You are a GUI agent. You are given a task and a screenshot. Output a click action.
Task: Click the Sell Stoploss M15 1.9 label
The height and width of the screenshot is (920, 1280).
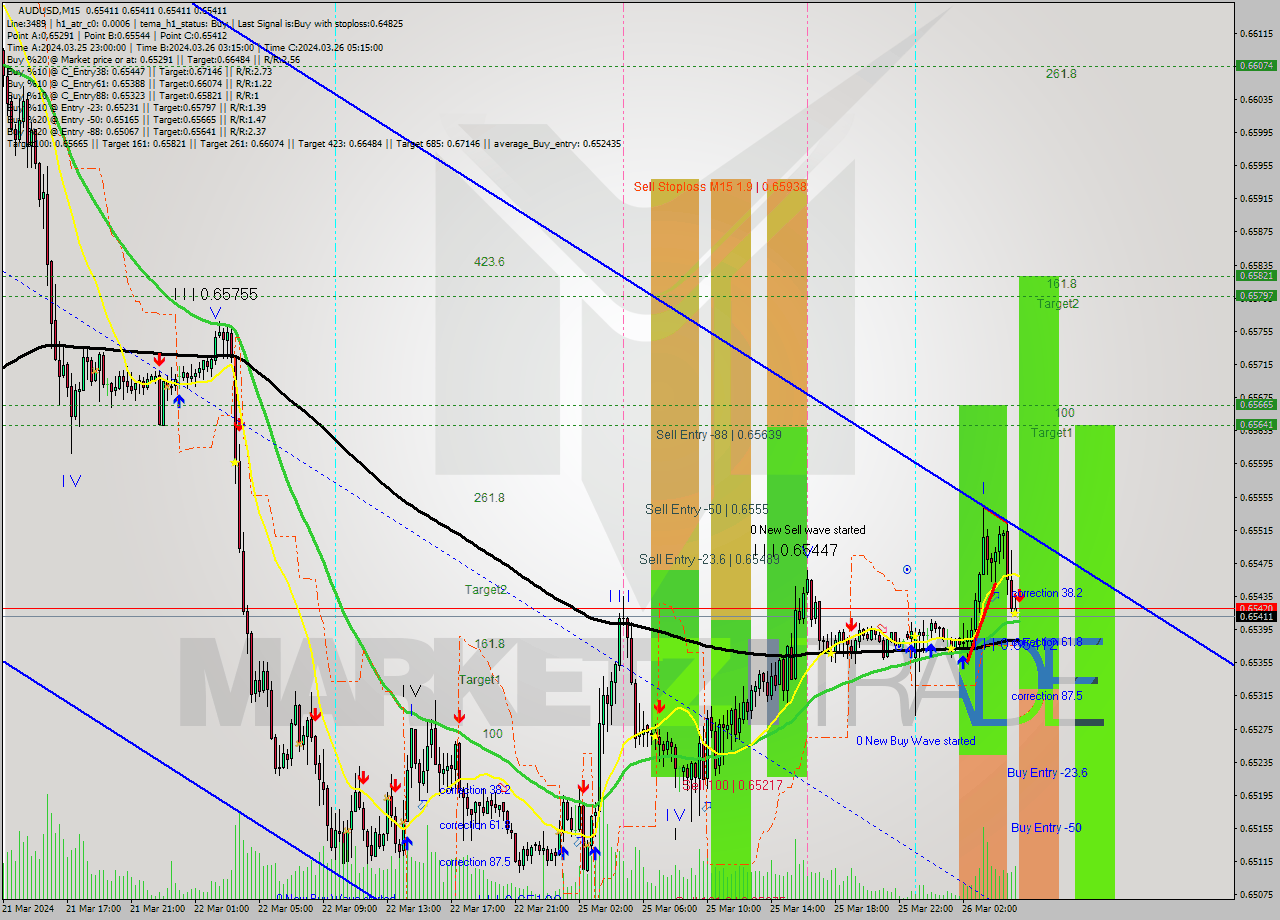722,187
